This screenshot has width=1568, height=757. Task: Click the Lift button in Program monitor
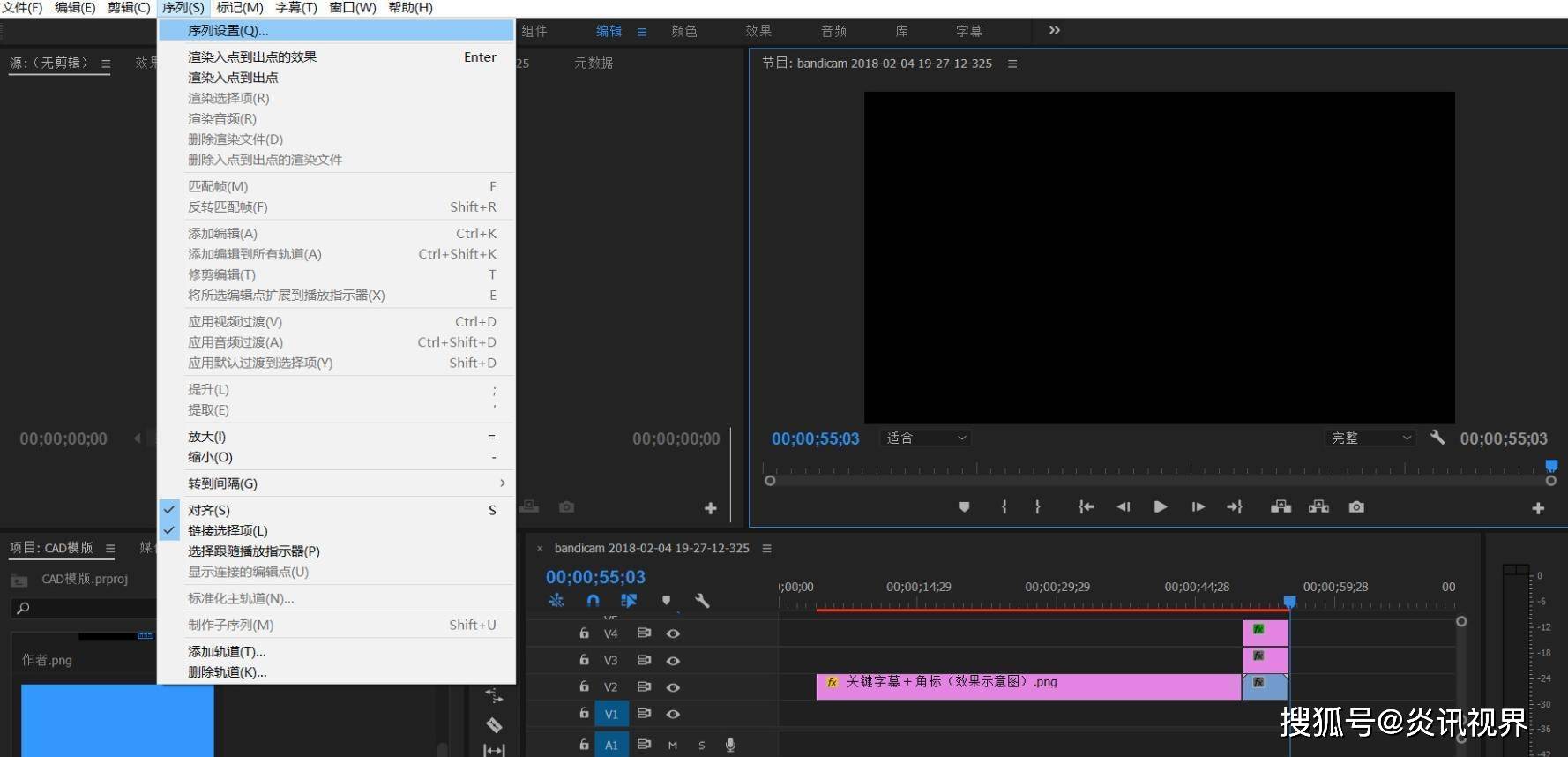[x=1281, y=507]
